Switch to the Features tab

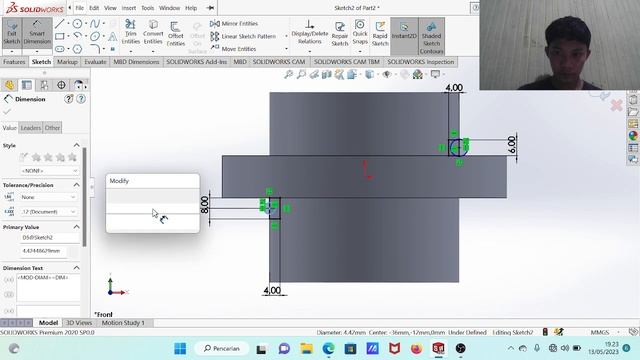[x=14, y=62]
